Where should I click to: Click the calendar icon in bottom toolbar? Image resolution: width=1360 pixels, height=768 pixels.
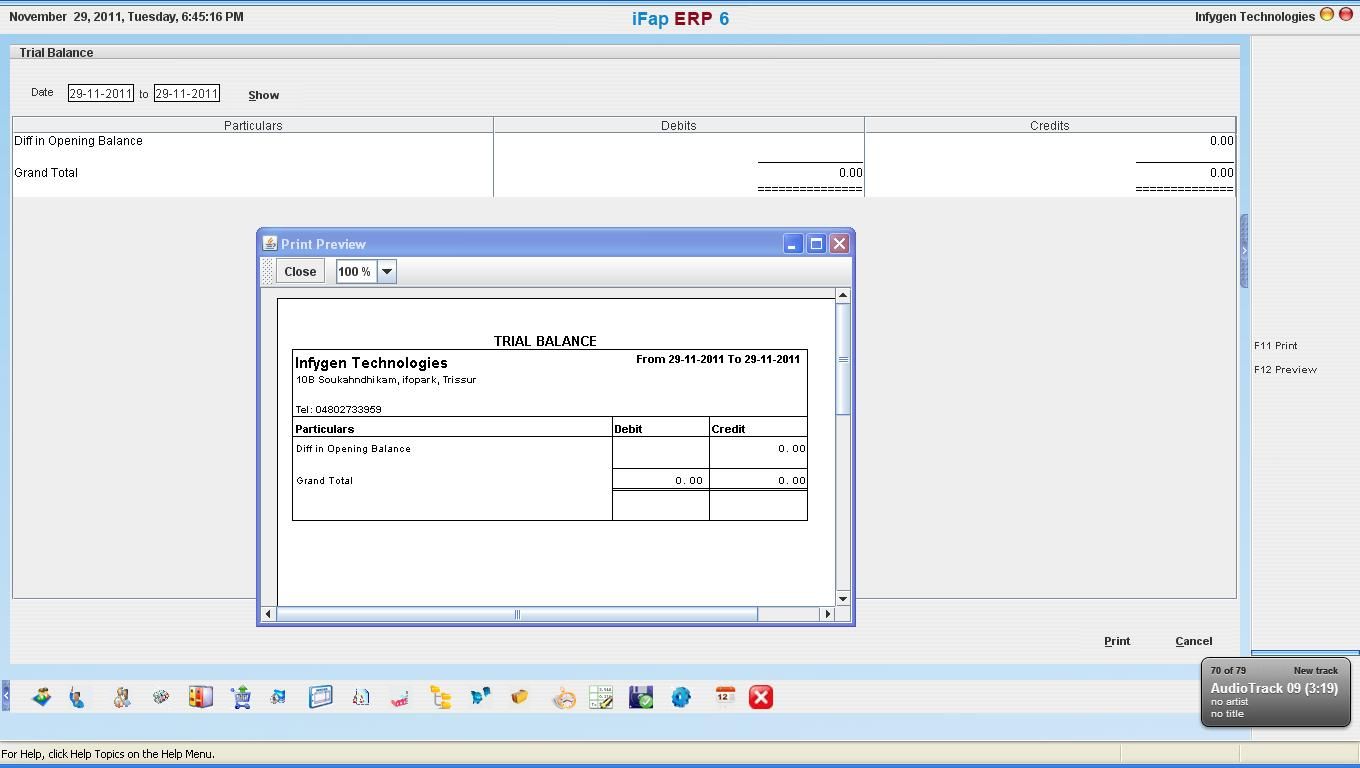[x=725, y=697]
